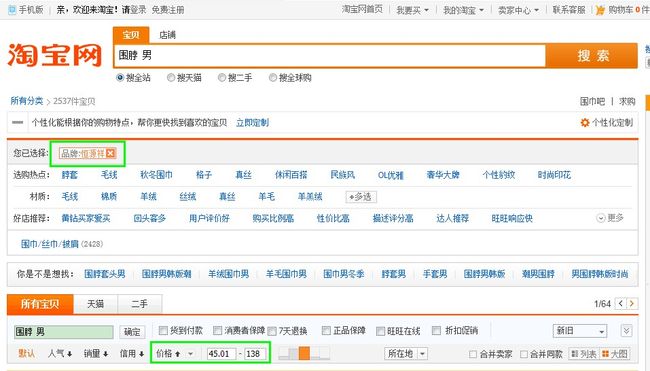The image size is (650, 371).
Task: Open the 淘宝网首页 link
Action: [x=362, y=10]
